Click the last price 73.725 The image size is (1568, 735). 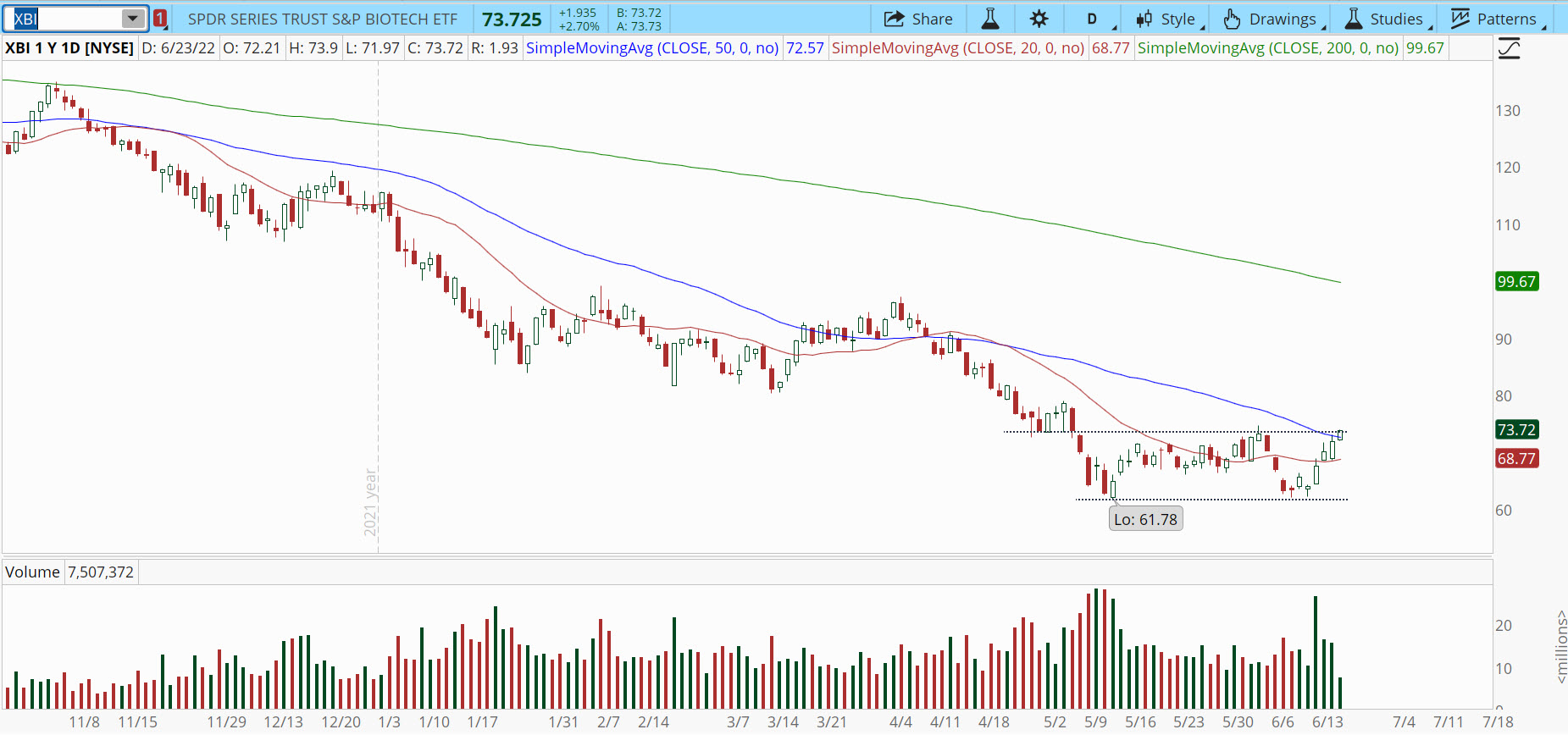pyautogui.click(x=512, y=19)
